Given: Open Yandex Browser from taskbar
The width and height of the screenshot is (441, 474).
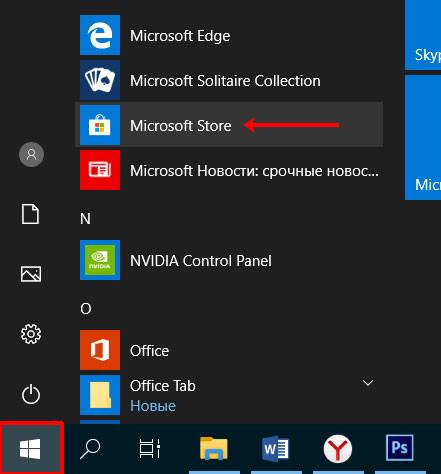Looking at the screenshot, I should pos(337,449).
